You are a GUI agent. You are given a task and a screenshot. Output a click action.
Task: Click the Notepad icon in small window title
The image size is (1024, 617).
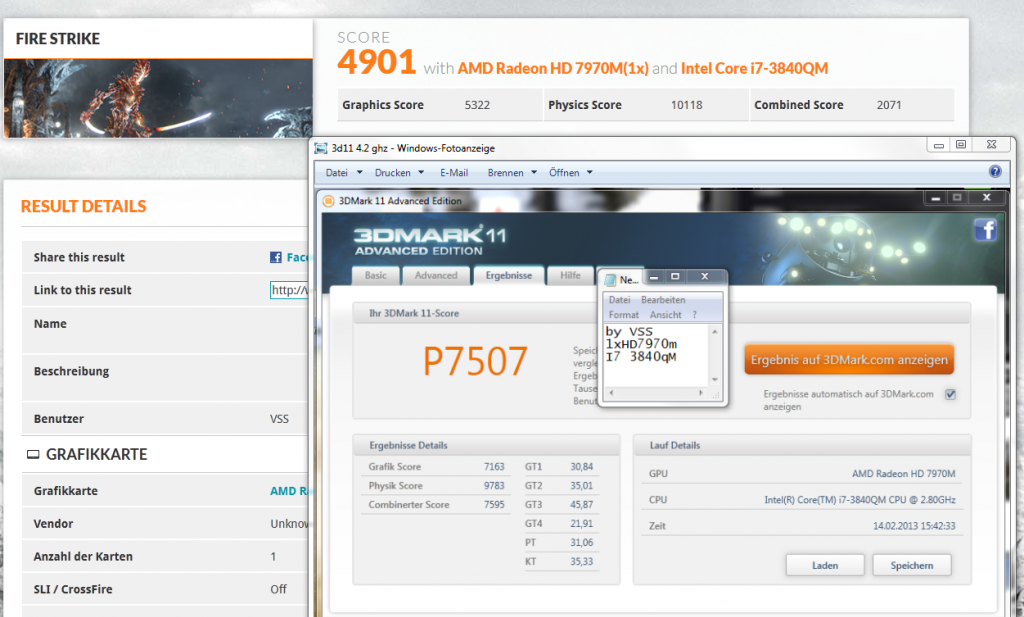610,280
